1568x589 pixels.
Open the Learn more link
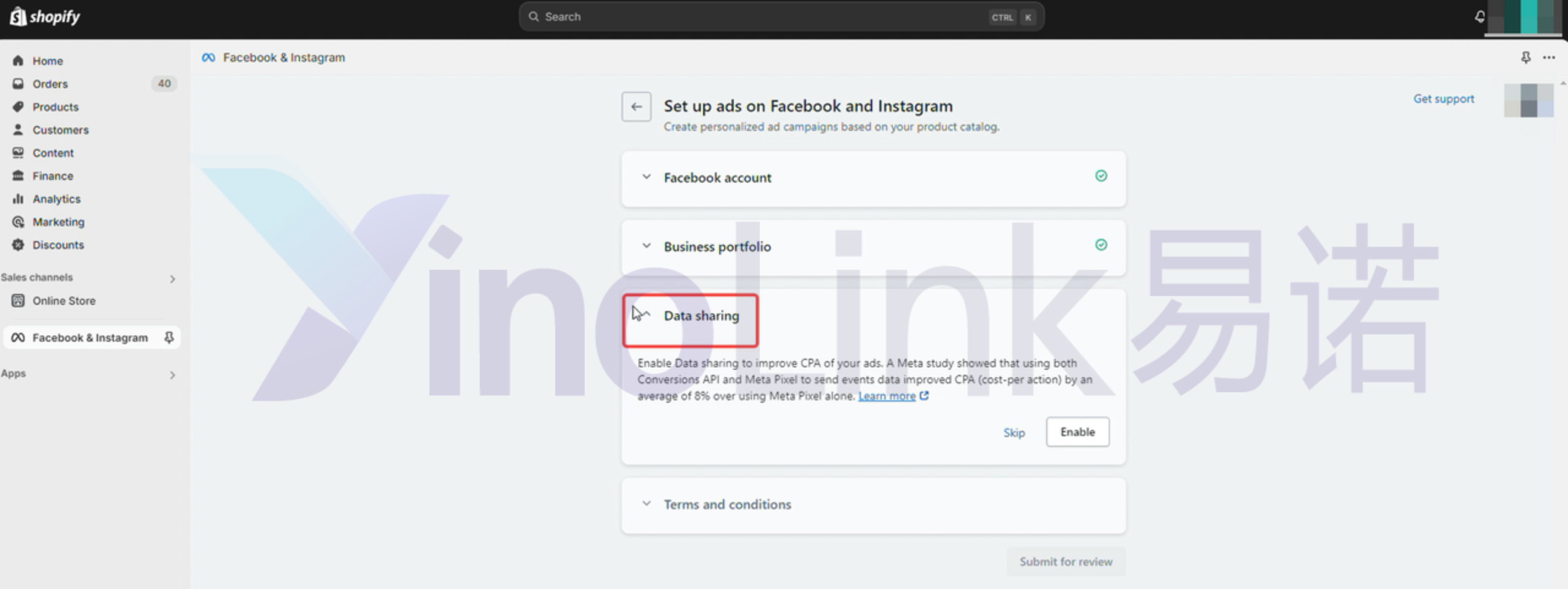pyautogui.click(x=887, y=396)
